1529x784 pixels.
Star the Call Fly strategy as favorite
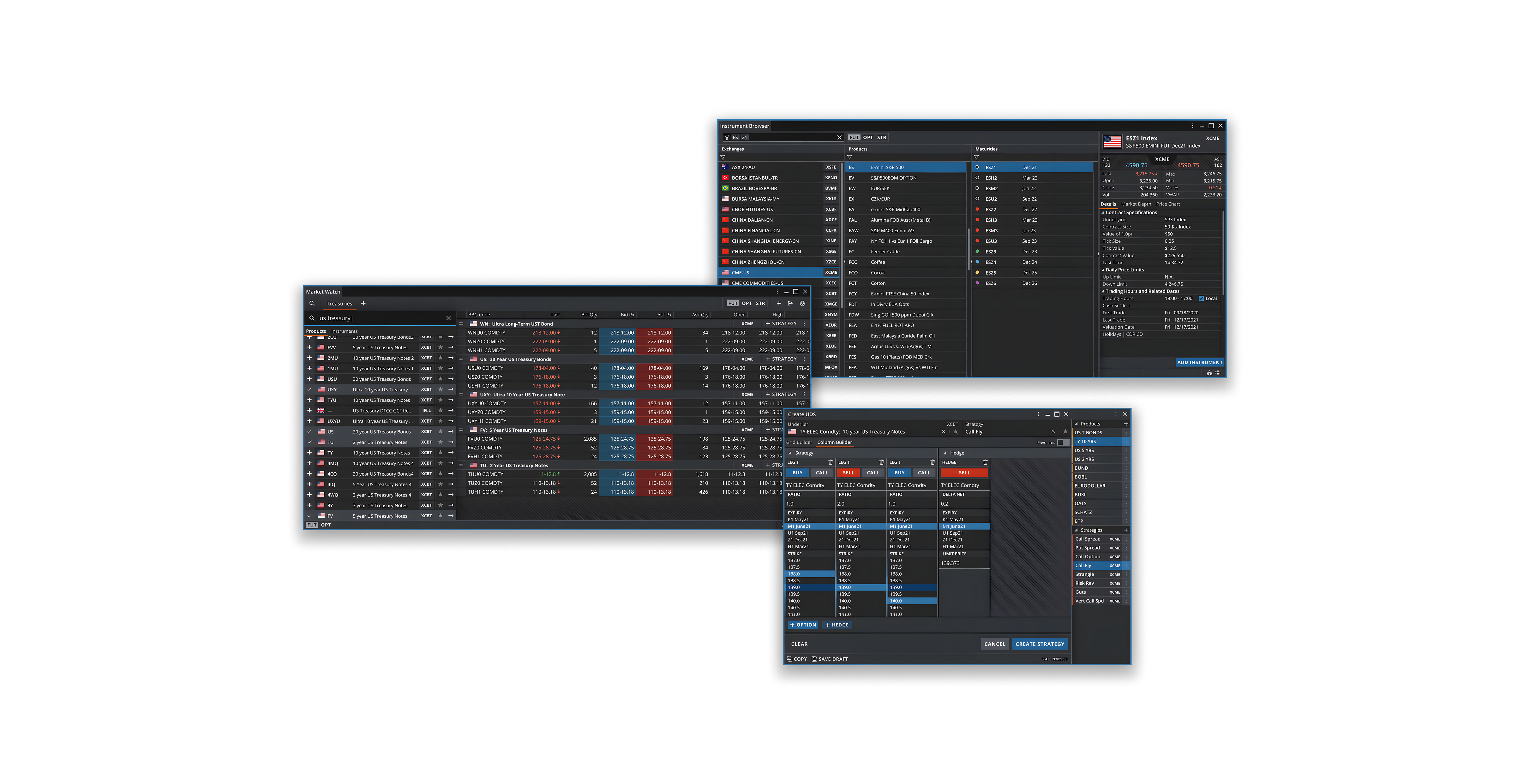click(x=1065, y=432)
